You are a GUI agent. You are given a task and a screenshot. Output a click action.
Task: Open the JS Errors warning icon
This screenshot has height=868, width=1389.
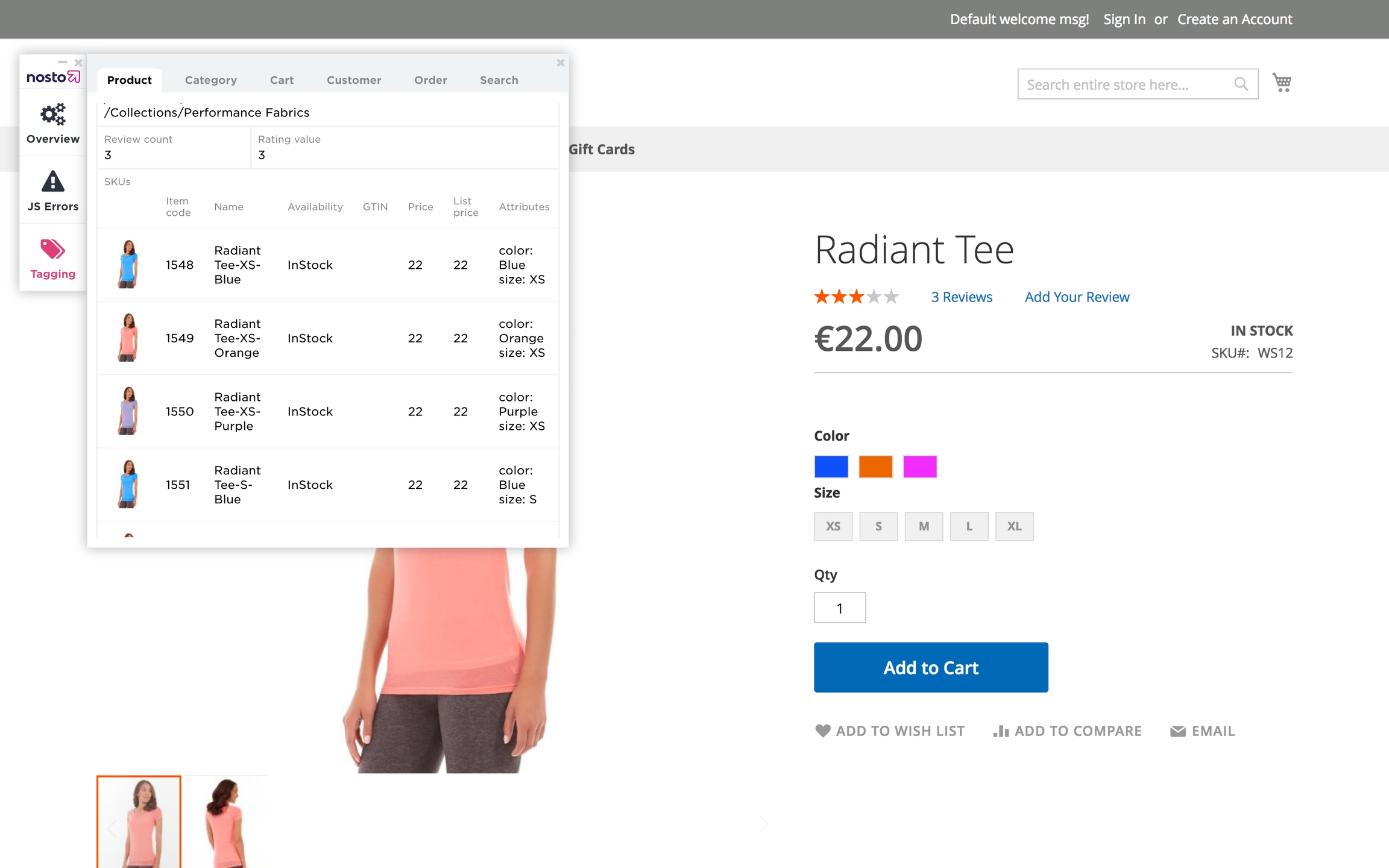(x=53, y=181)
